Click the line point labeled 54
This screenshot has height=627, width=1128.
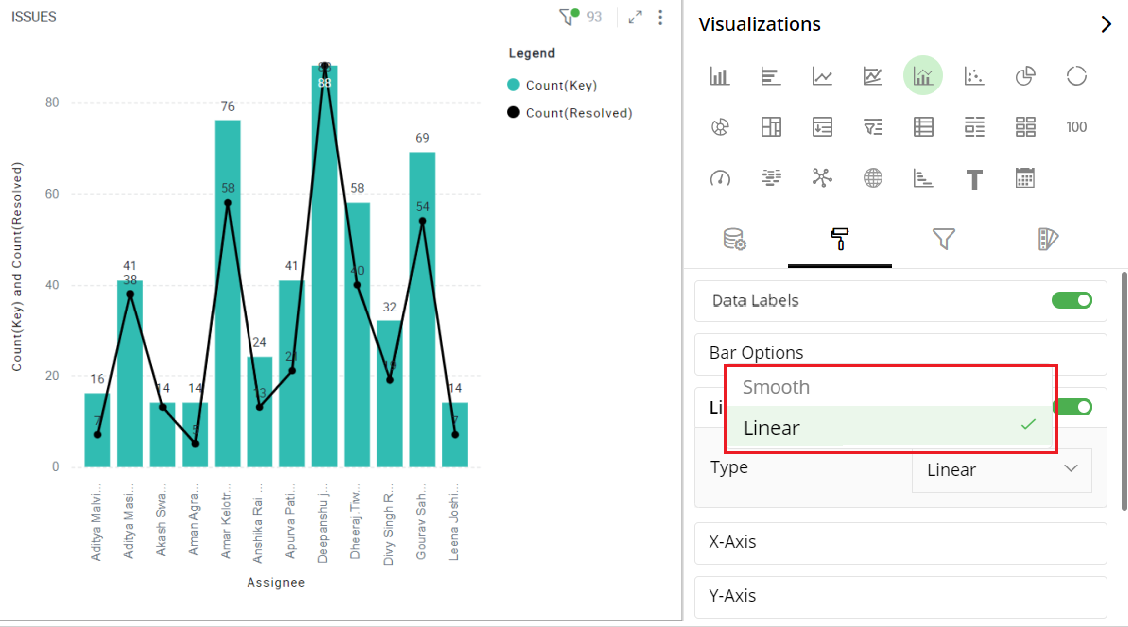point(422,221)
